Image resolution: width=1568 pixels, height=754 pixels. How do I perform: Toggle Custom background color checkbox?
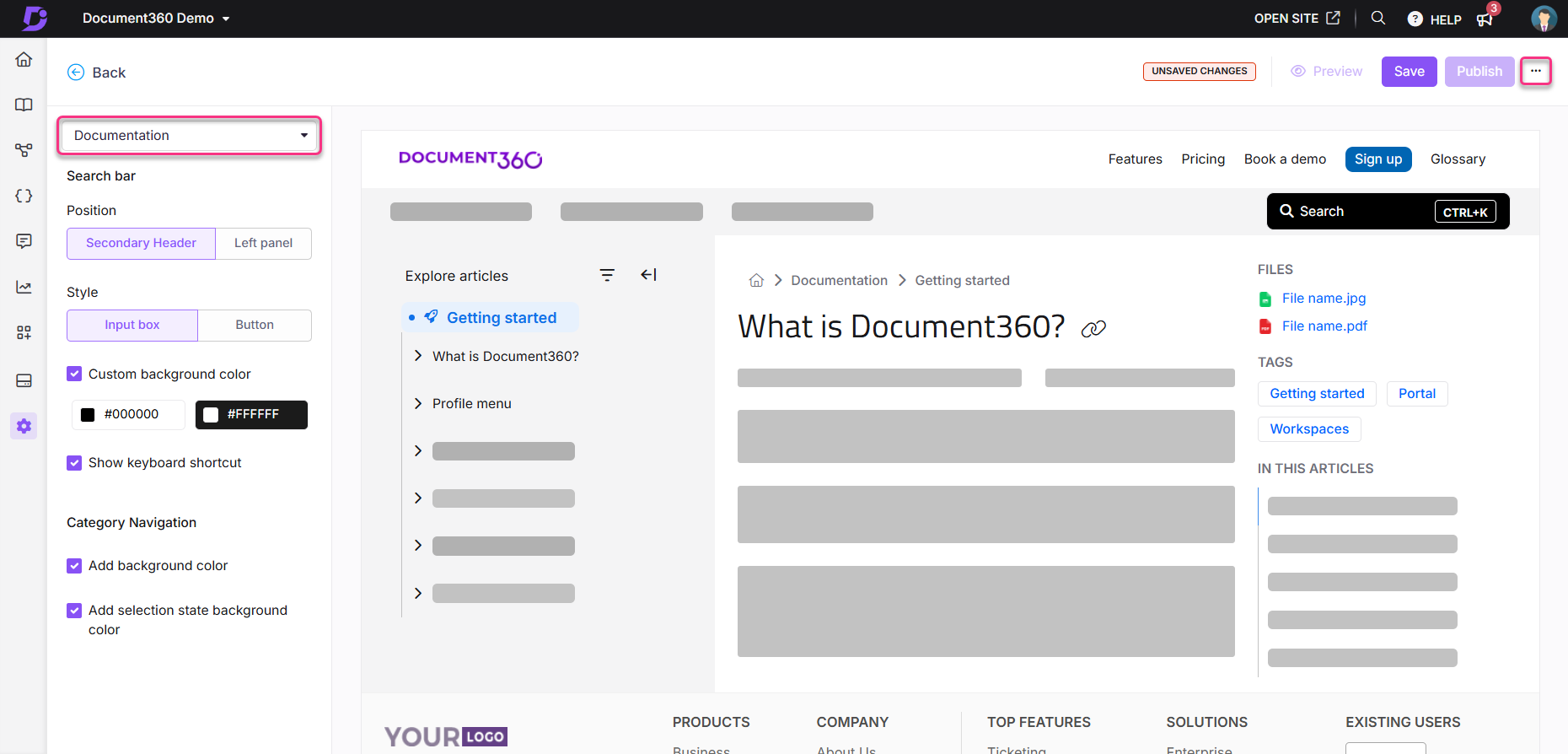point(74,374)
